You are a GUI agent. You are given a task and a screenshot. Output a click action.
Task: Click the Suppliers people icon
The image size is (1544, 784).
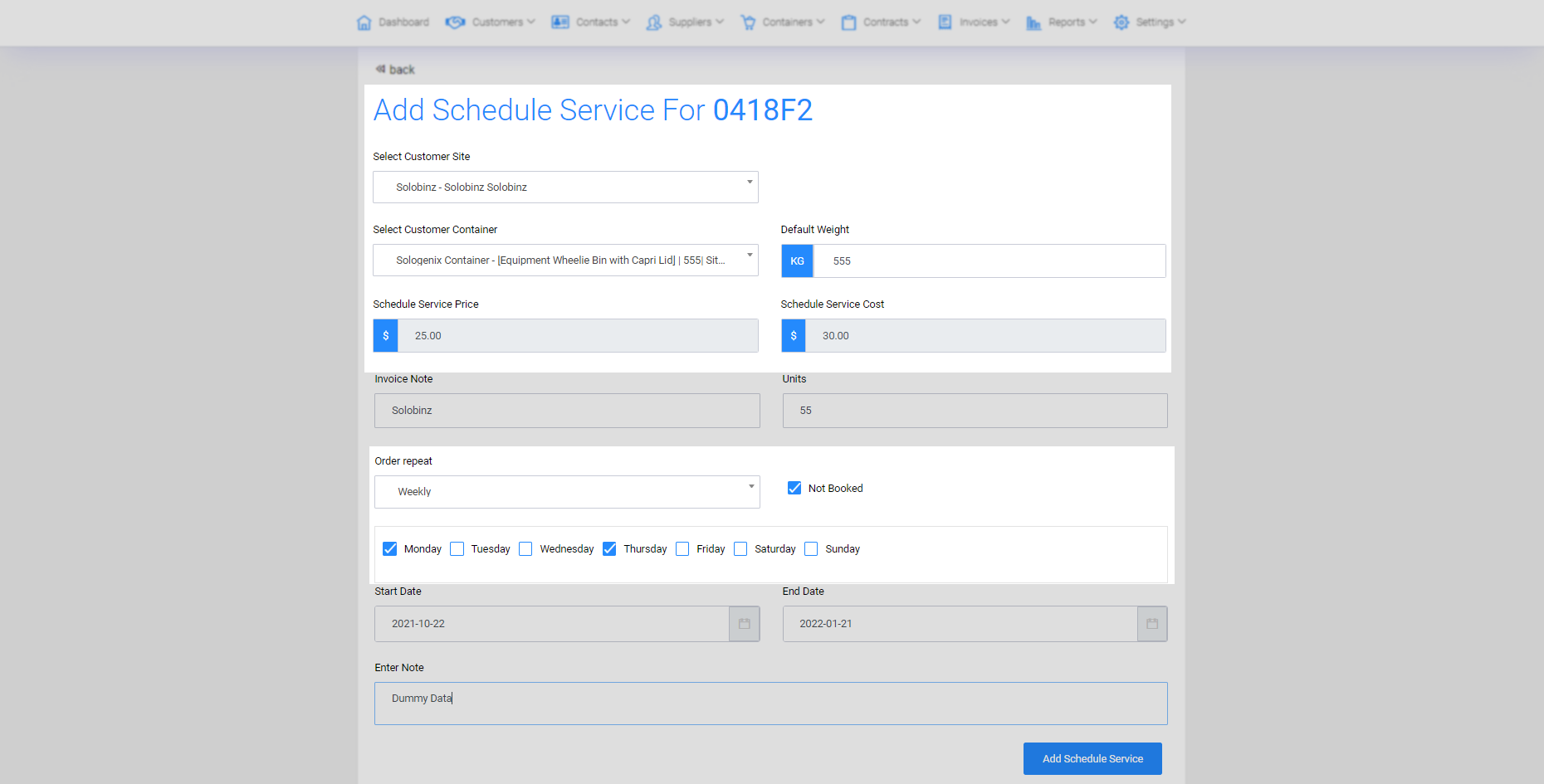pos(654,22)
